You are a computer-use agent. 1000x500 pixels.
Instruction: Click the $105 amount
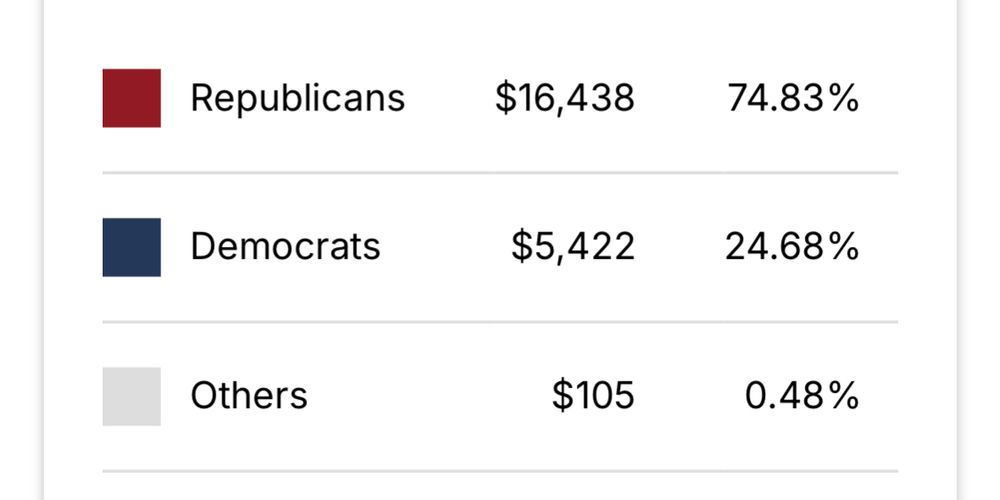pyautogui.click(x=593, y=396)
